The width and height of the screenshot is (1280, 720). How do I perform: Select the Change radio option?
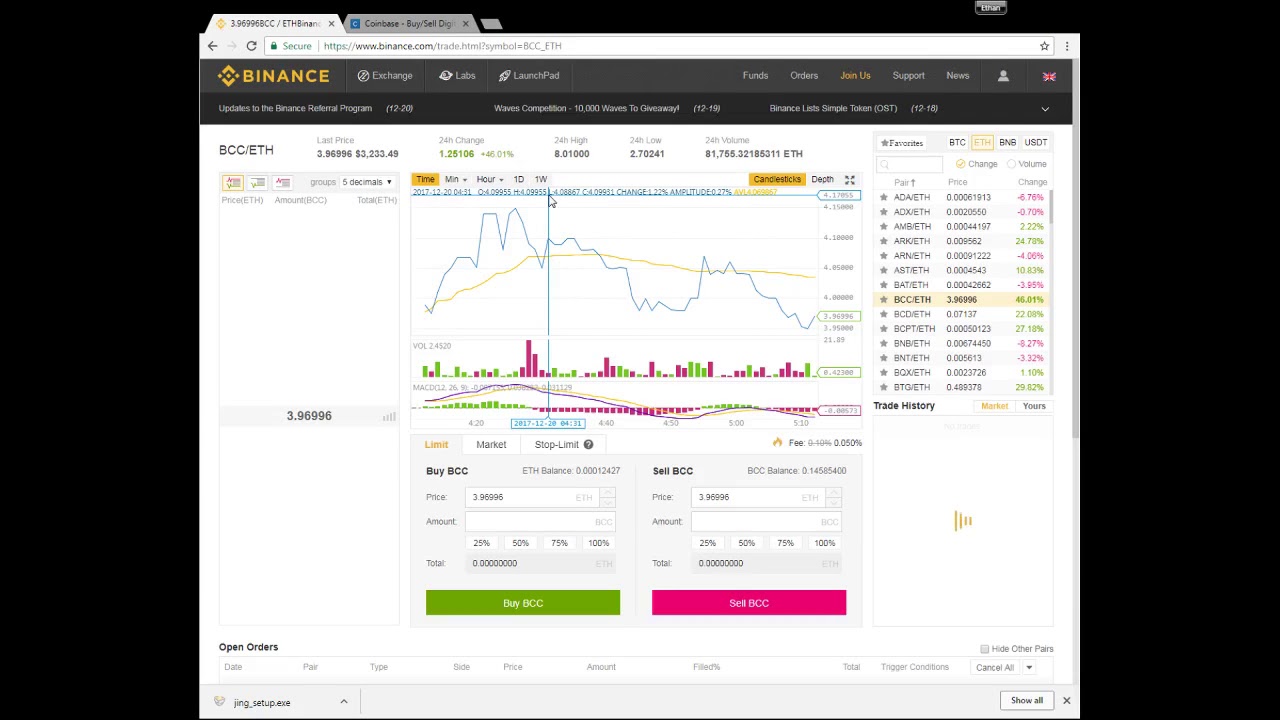tap(960, 164)
